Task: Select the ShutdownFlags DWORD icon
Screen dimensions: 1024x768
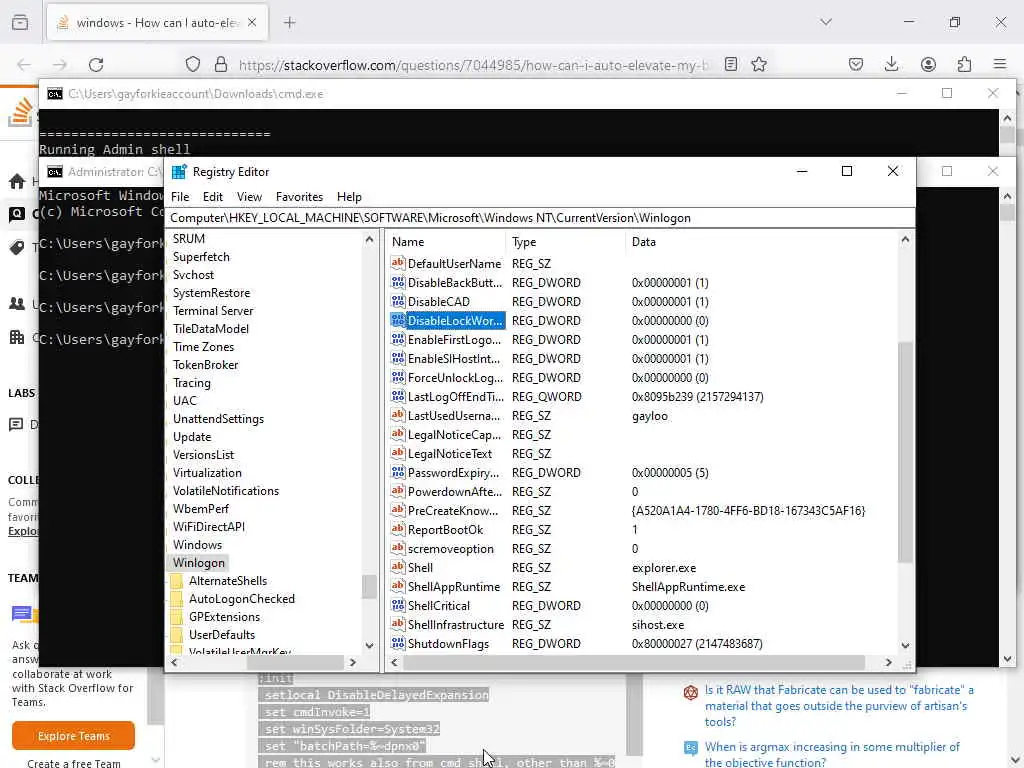Action: pyautogui.click(x=398, y=643)
